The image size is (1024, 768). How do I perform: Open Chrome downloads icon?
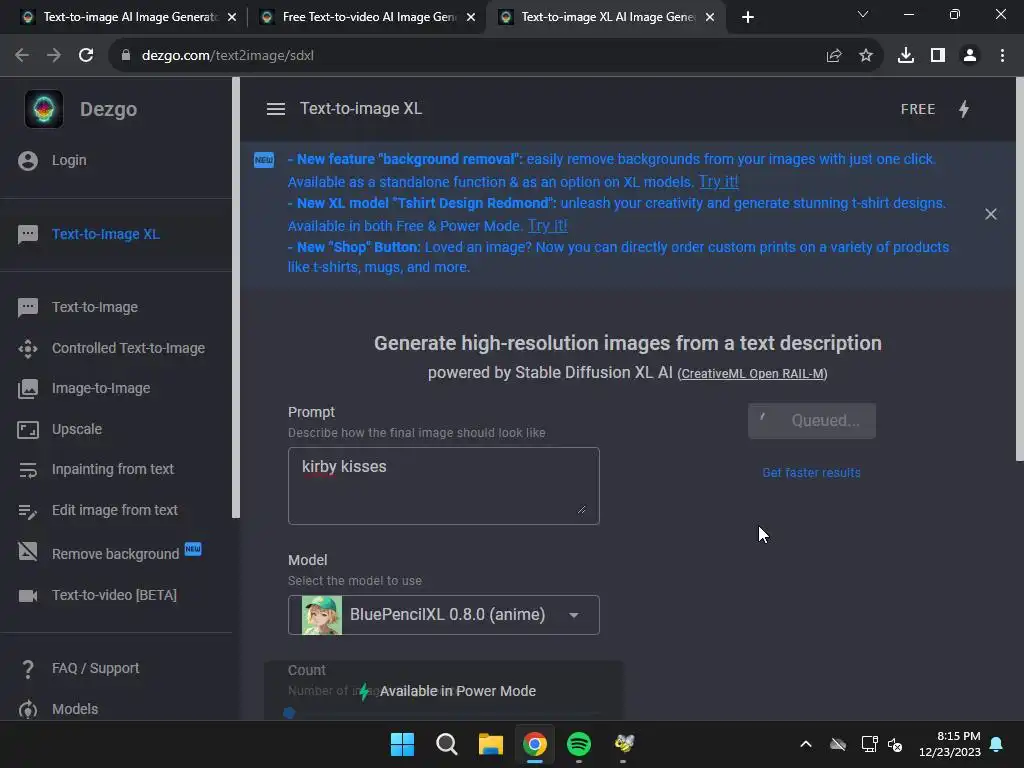906,56
